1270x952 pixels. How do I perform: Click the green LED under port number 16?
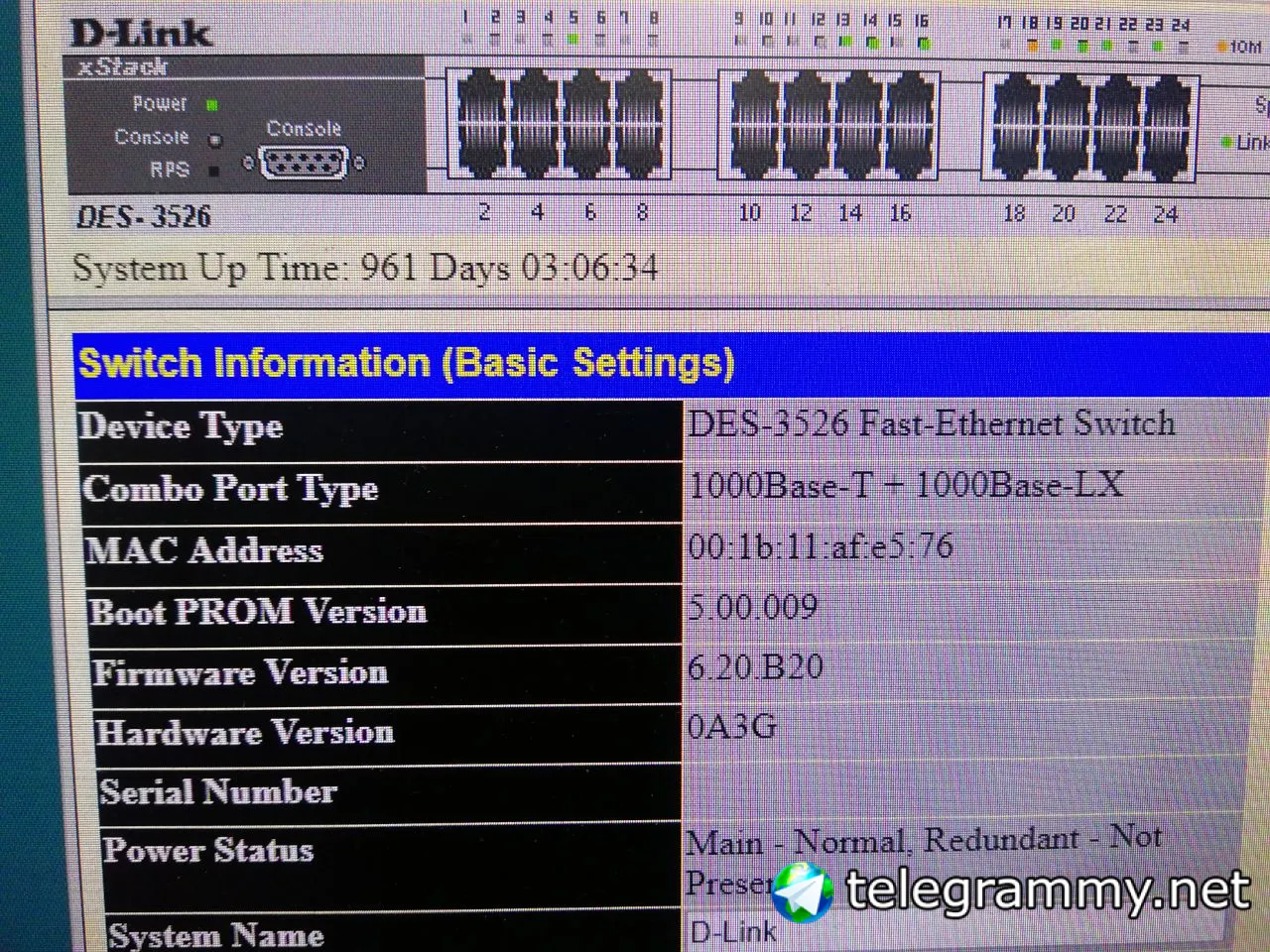(924, 43)
